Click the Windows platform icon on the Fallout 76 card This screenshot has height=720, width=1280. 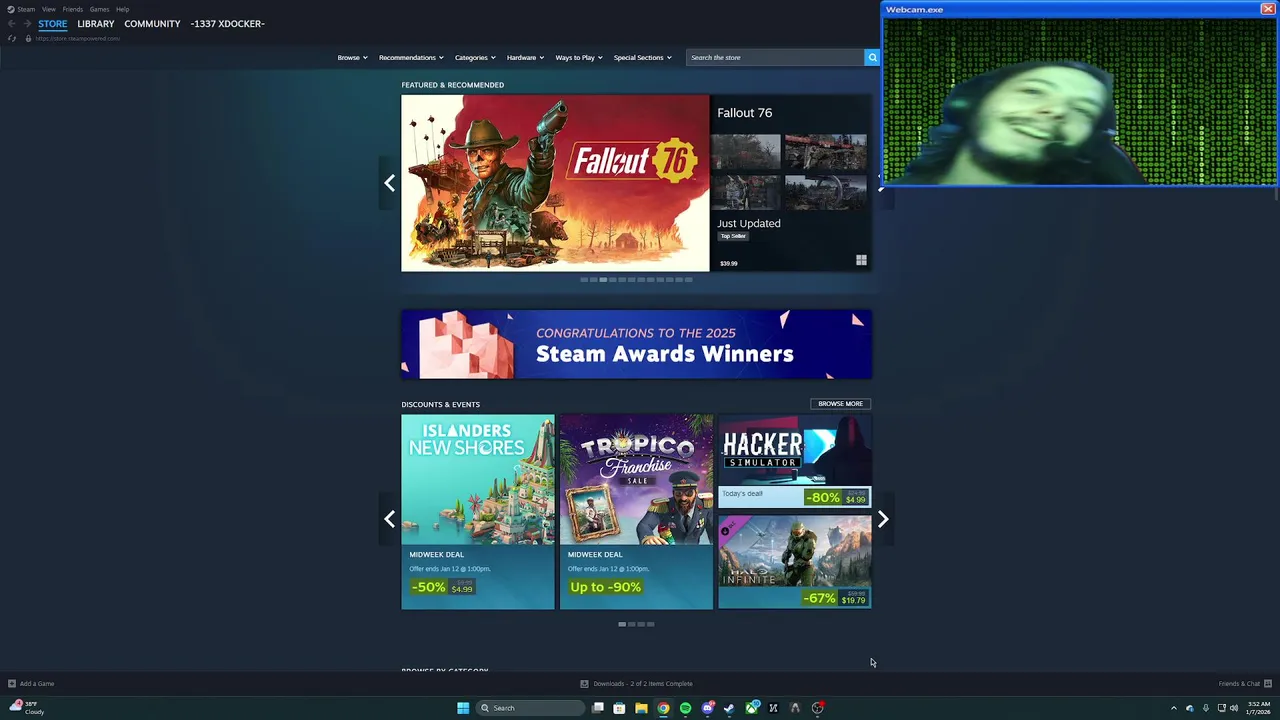tap(861, 260)
